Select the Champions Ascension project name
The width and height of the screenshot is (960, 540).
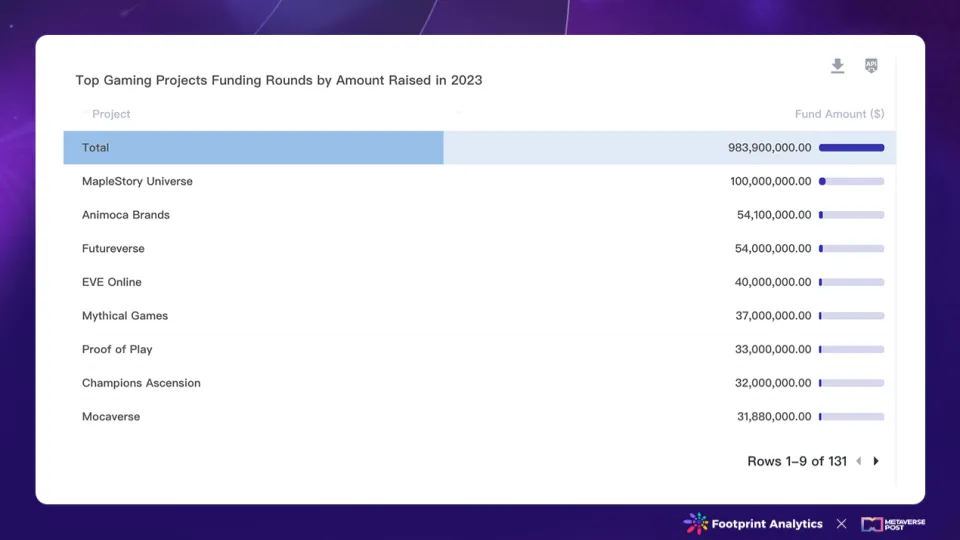point(141,383)
